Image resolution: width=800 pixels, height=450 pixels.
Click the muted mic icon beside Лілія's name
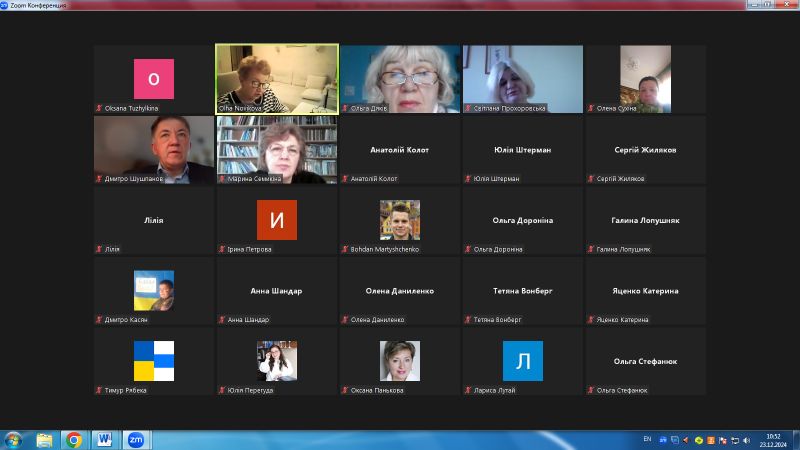[x=99, y=249]
